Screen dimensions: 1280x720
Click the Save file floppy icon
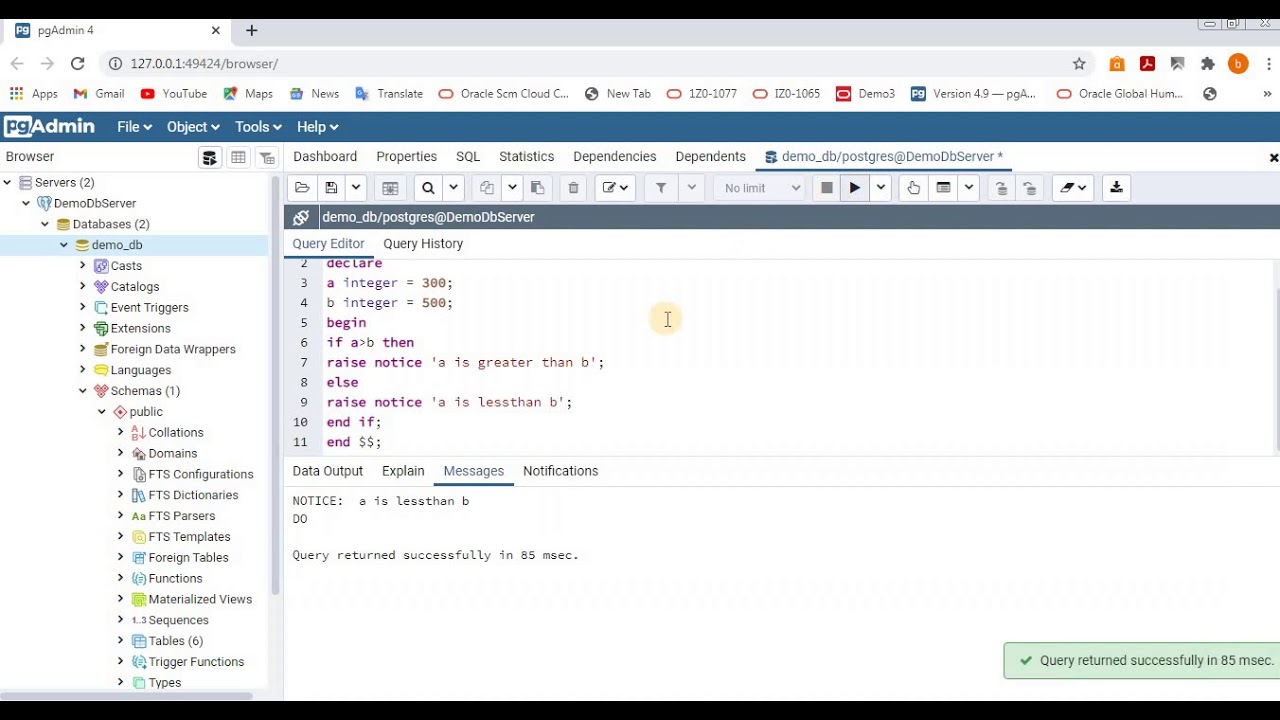(331, 188)
